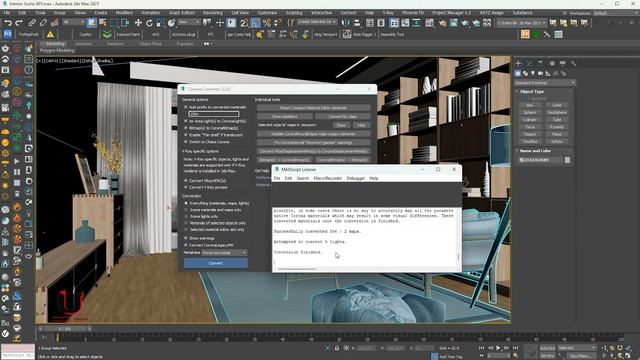Click the object color swatch beside the name field
The width and height of the screenshot is (640, 360).
pos(567,160)
